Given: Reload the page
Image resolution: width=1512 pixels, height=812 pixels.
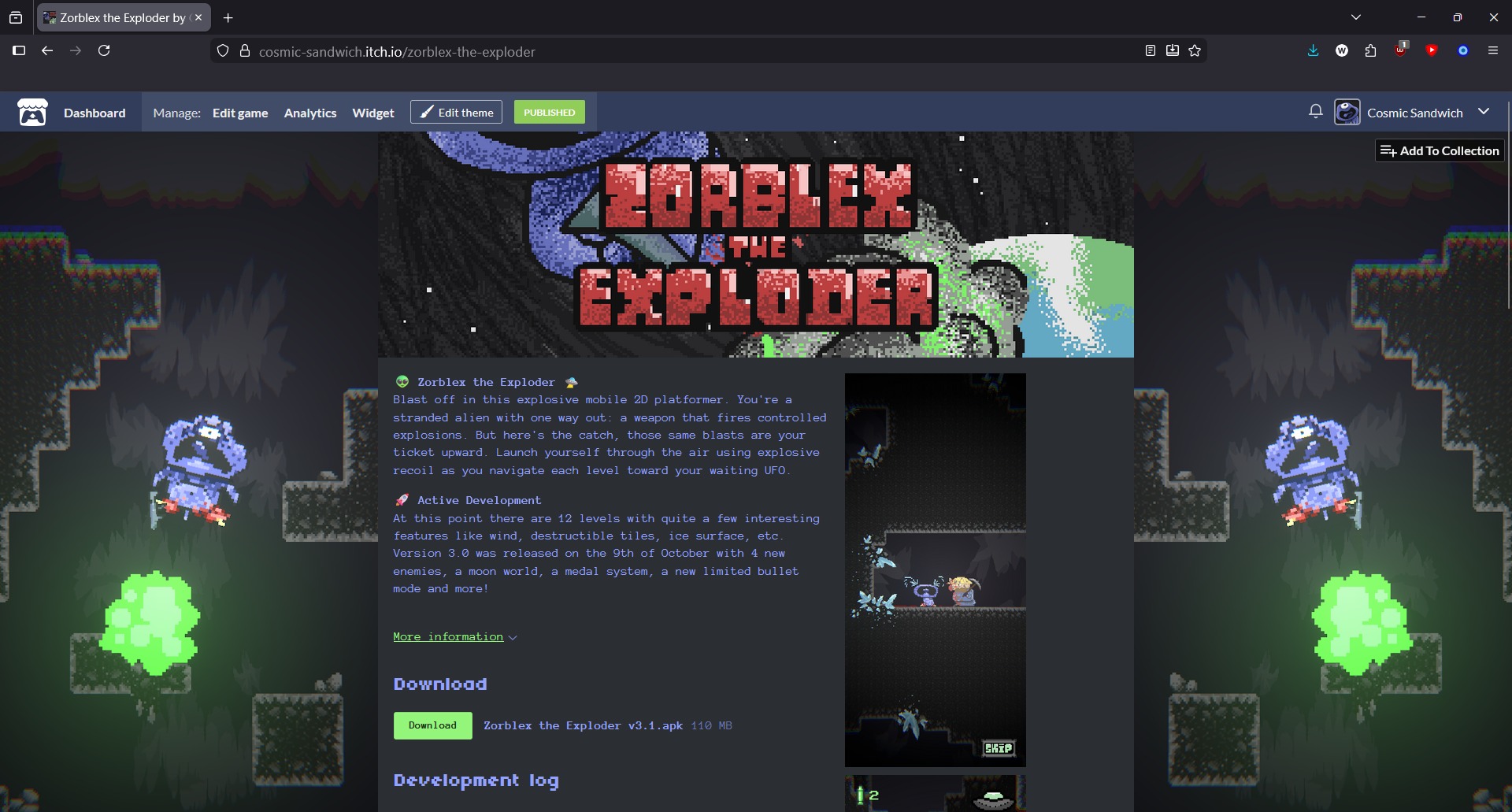Looking at the screenshot, I should (104, 51).
